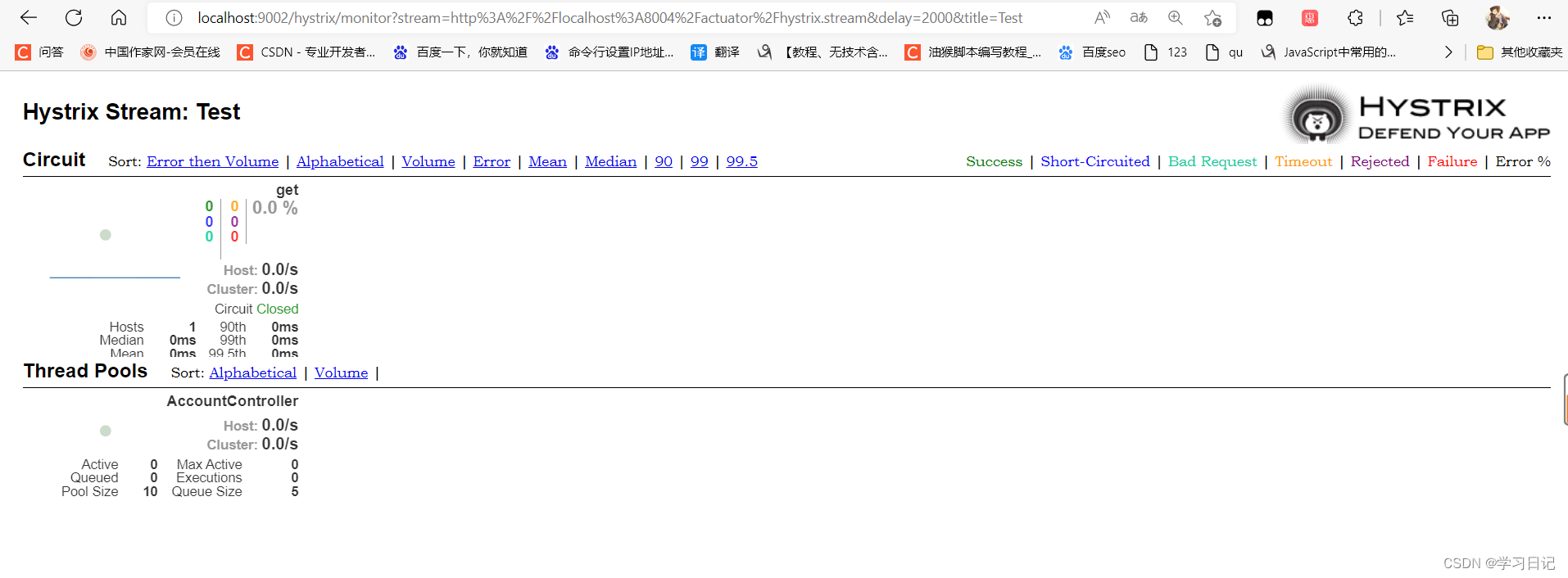
Task: Open the 123 bookmark
Action: click(1165, 52)
